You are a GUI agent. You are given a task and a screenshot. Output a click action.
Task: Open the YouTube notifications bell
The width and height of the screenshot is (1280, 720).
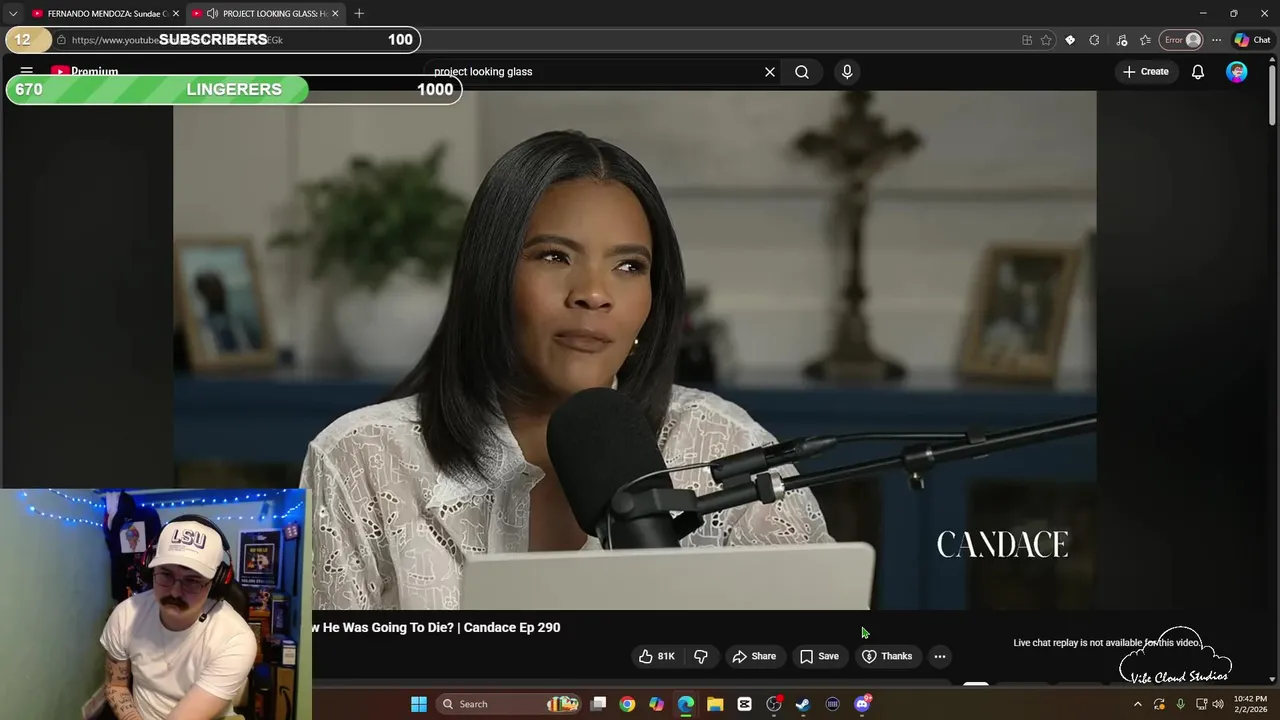click(x=1198, y=72)
